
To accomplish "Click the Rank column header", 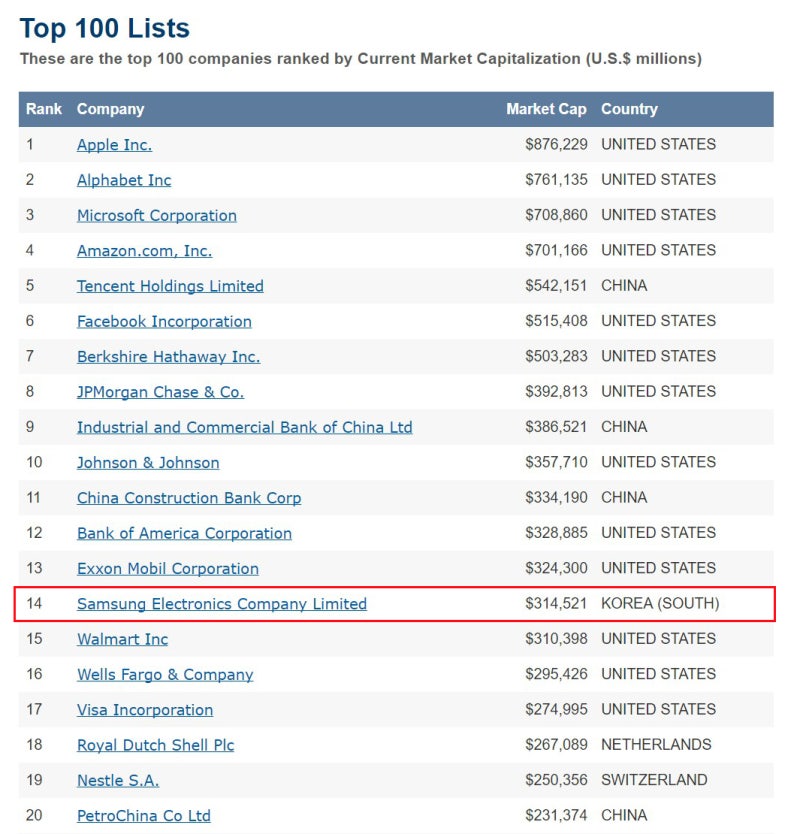I will (x=44, y=109).
